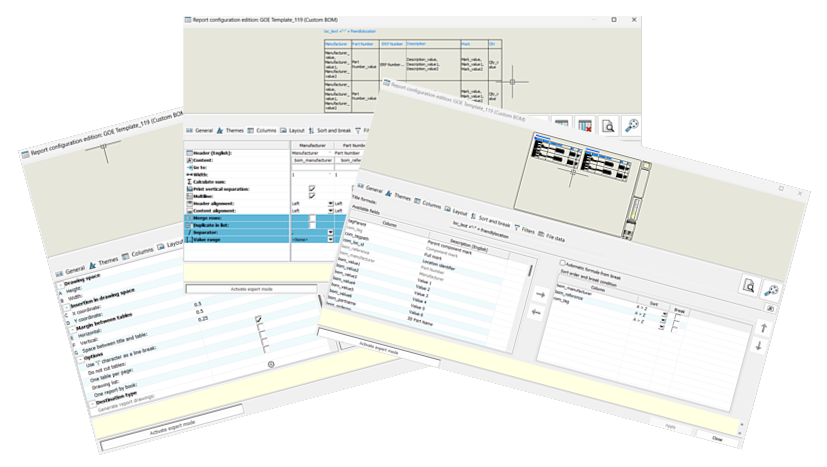827x467 pixels.
Task: Open the Value range dropdown
Action: pos(330,240)
